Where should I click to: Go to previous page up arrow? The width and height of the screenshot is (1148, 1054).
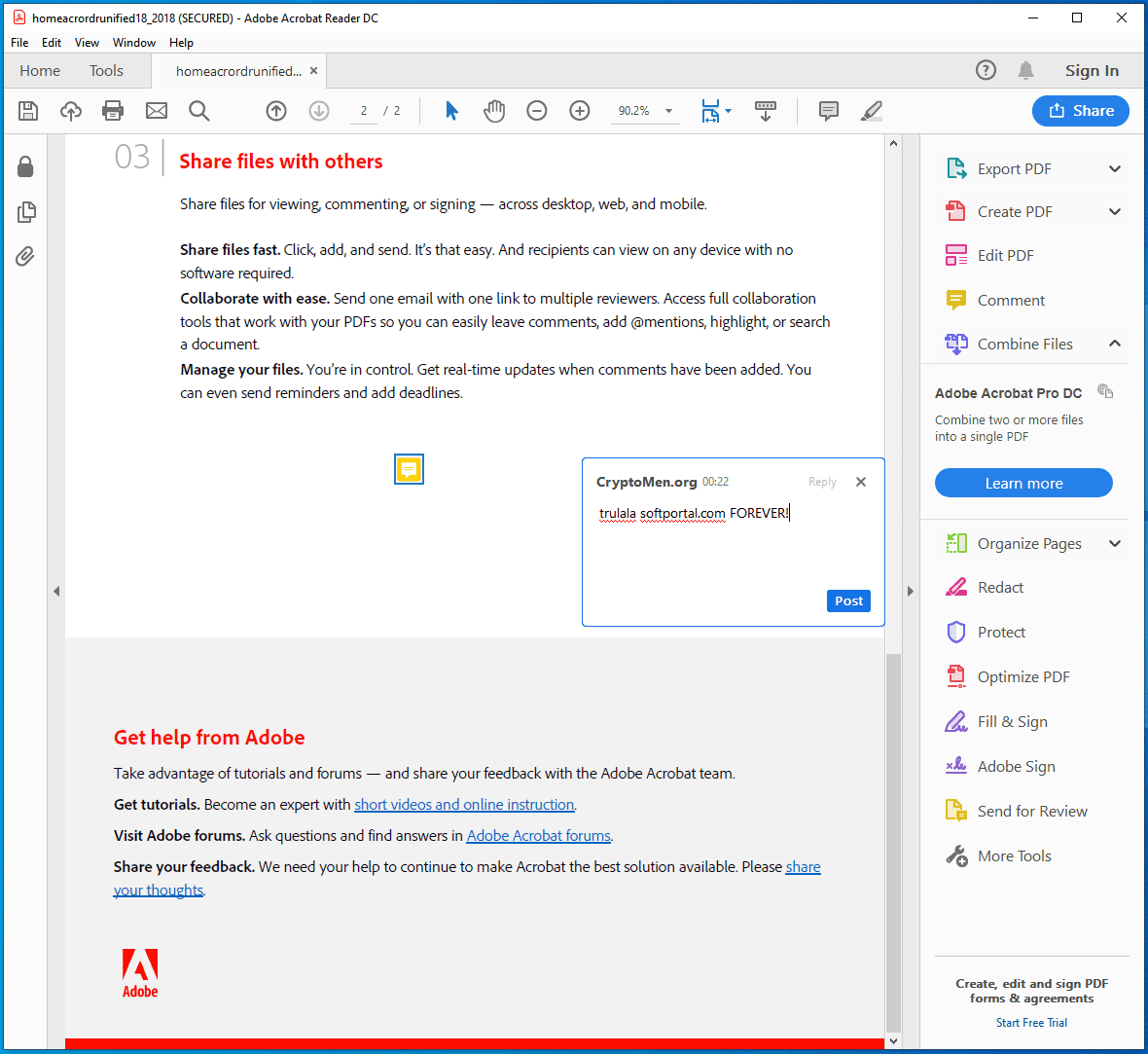[x=276, y=111]
